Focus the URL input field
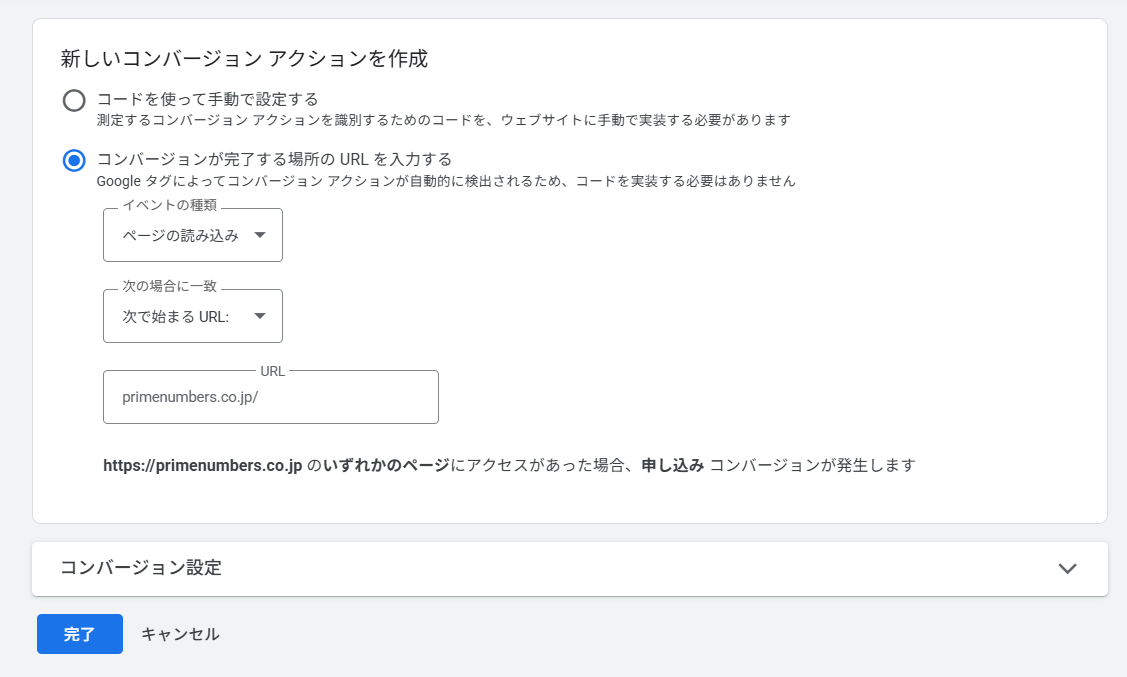 pos(270,397)
